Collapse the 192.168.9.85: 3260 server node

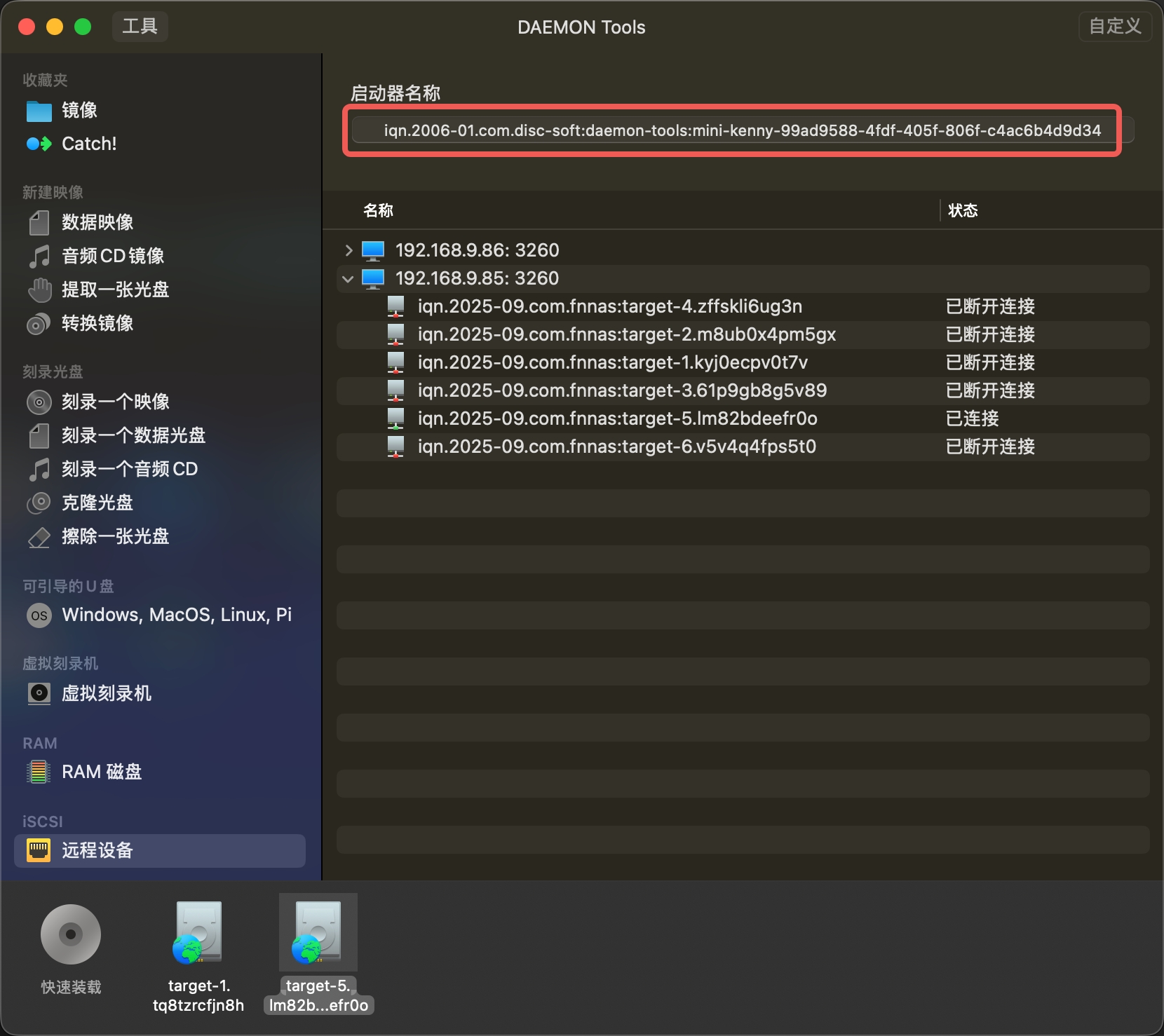coord(348,279)
